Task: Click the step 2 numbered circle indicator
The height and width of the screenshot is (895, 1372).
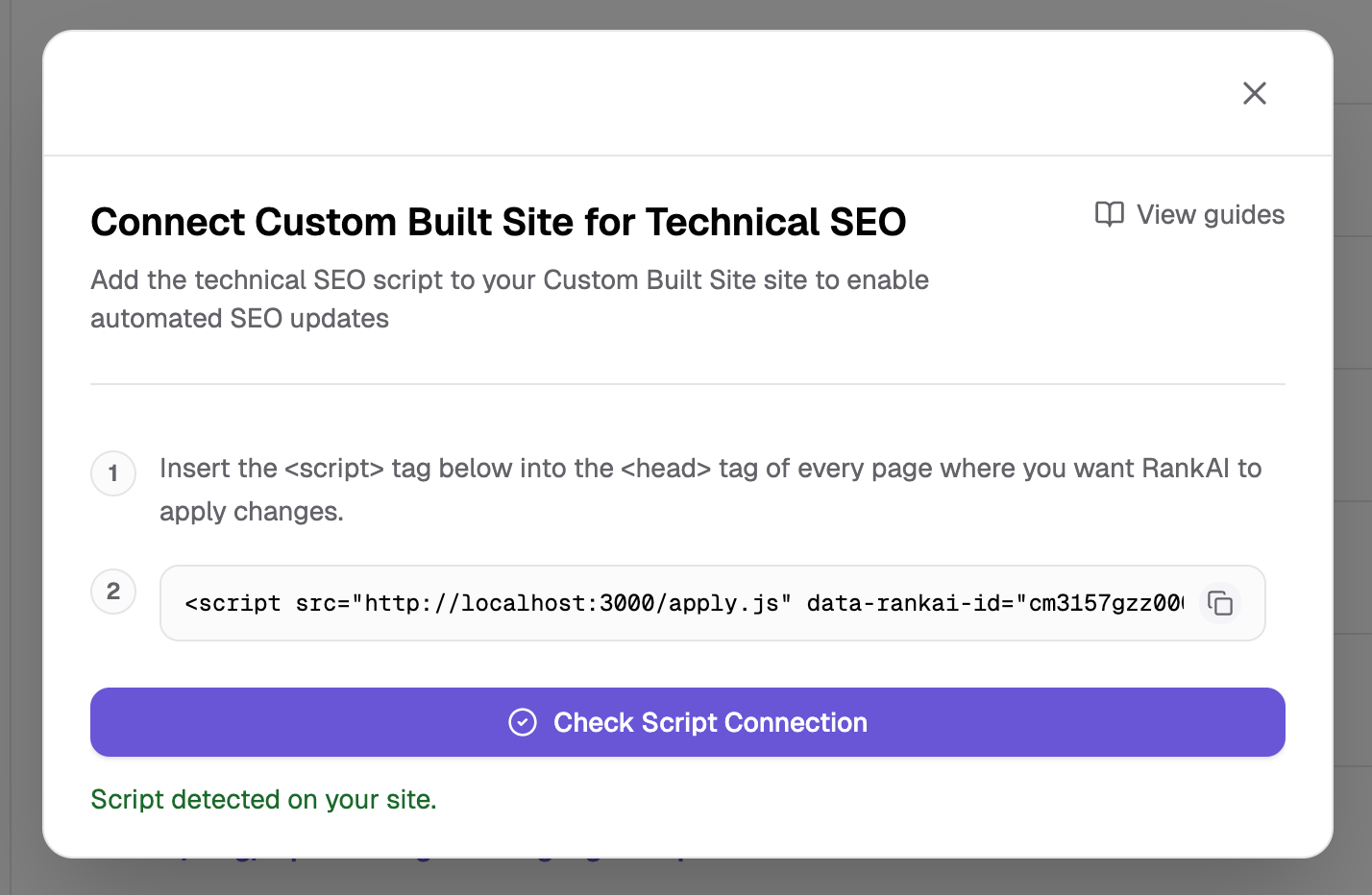Action: (112, 592)
